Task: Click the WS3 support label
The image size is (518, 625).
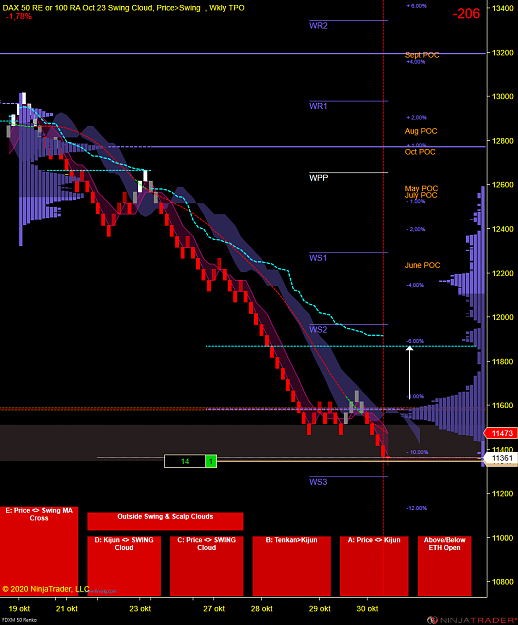Action: 318,482
